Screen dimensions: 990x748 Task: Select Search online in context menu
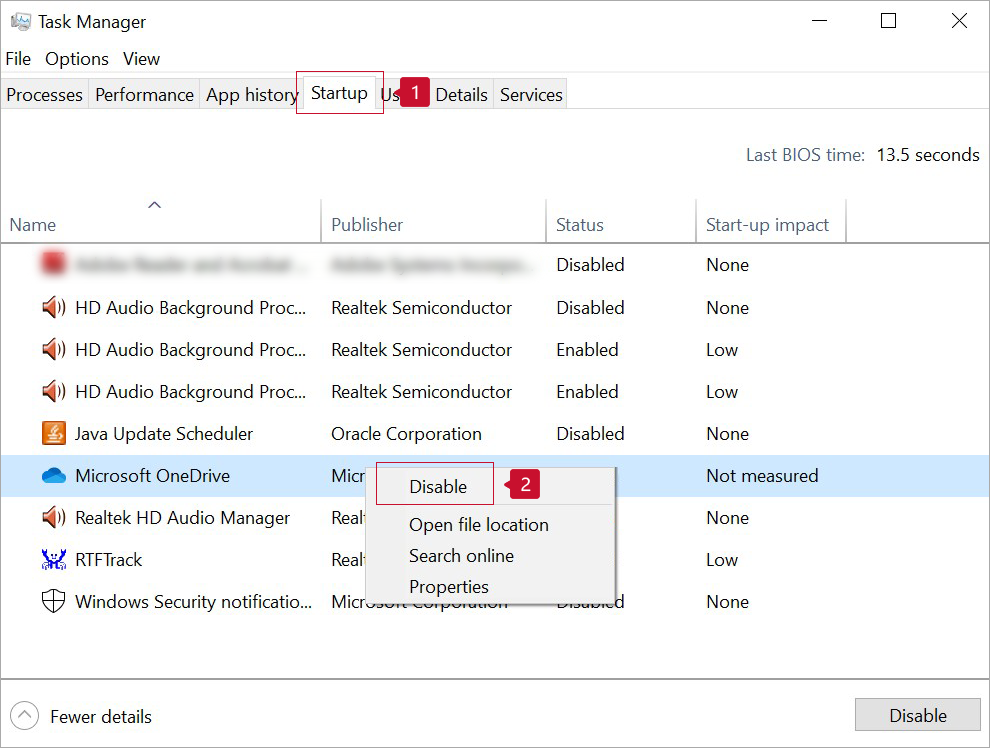(461, 556)
